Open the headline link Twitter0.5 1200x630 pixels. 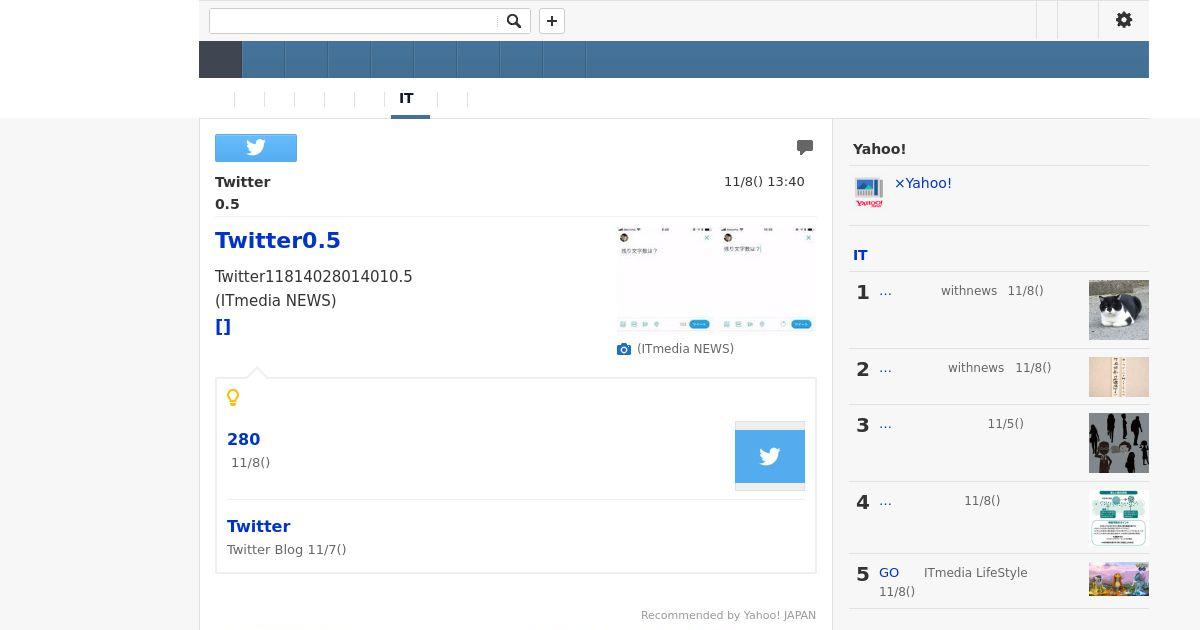click(x=278, y=240)
